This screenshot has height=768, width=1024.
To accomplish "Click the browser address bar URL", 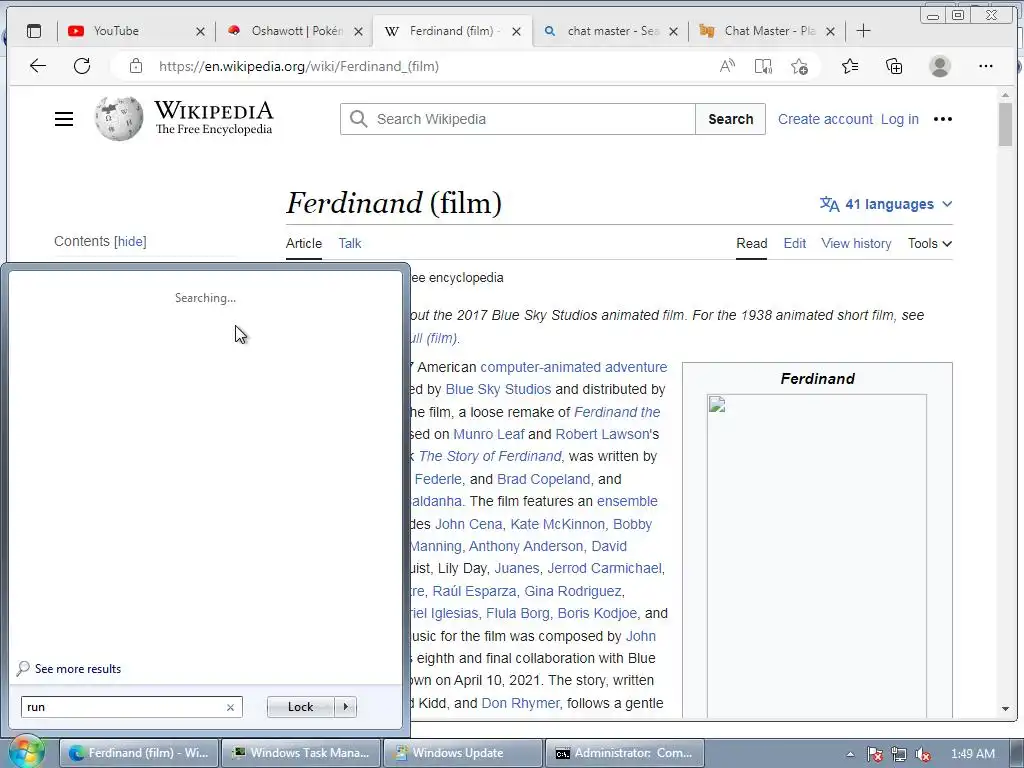I will coord(298,66).
